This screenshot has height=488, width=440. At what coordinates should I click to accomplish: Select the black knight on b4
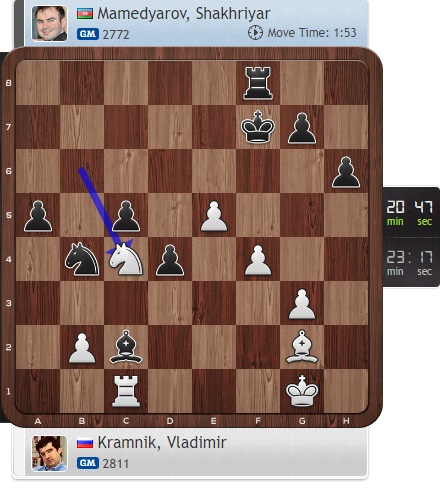point(82,259)
